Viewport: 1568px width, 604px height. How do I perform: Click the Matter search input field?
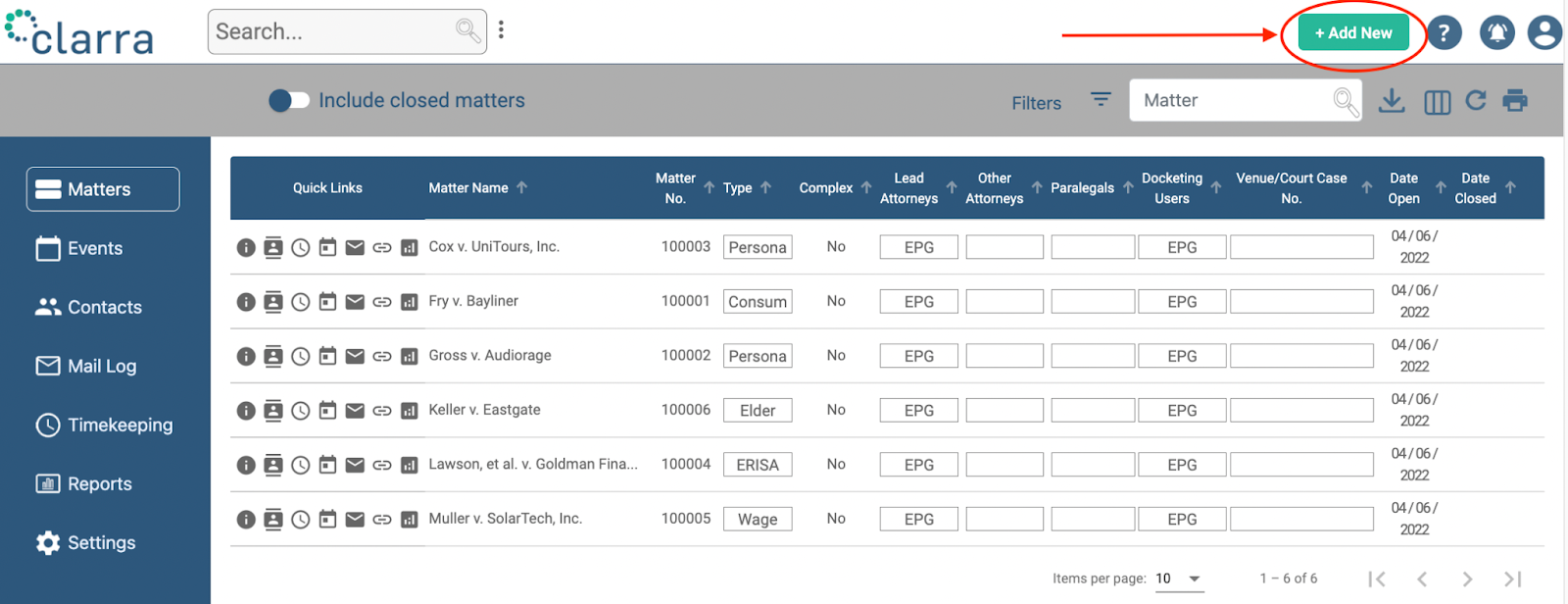point(1245,100)
